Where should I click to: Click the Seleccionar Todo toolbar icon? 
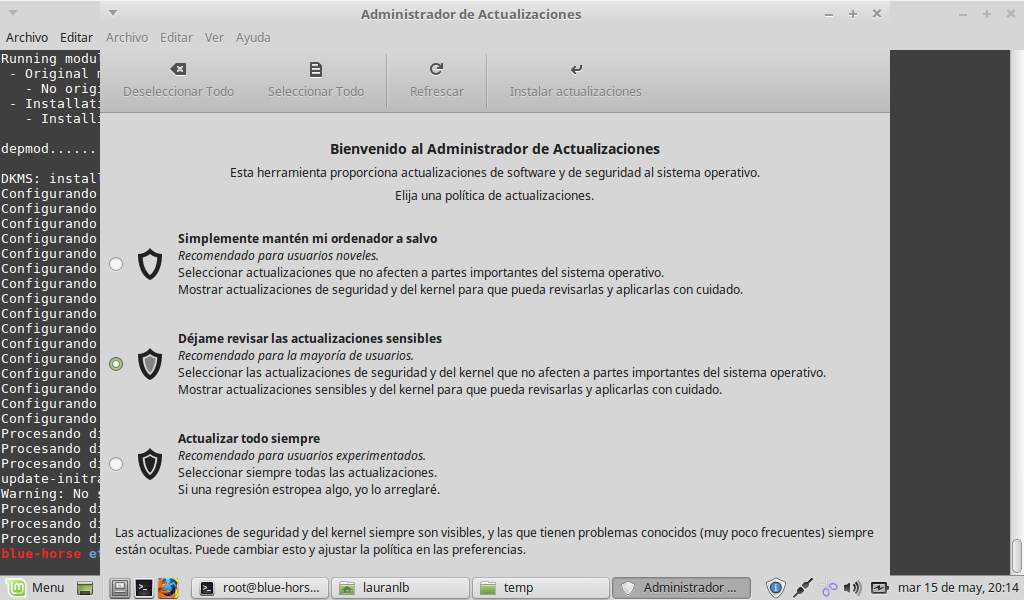coord(315,70)
